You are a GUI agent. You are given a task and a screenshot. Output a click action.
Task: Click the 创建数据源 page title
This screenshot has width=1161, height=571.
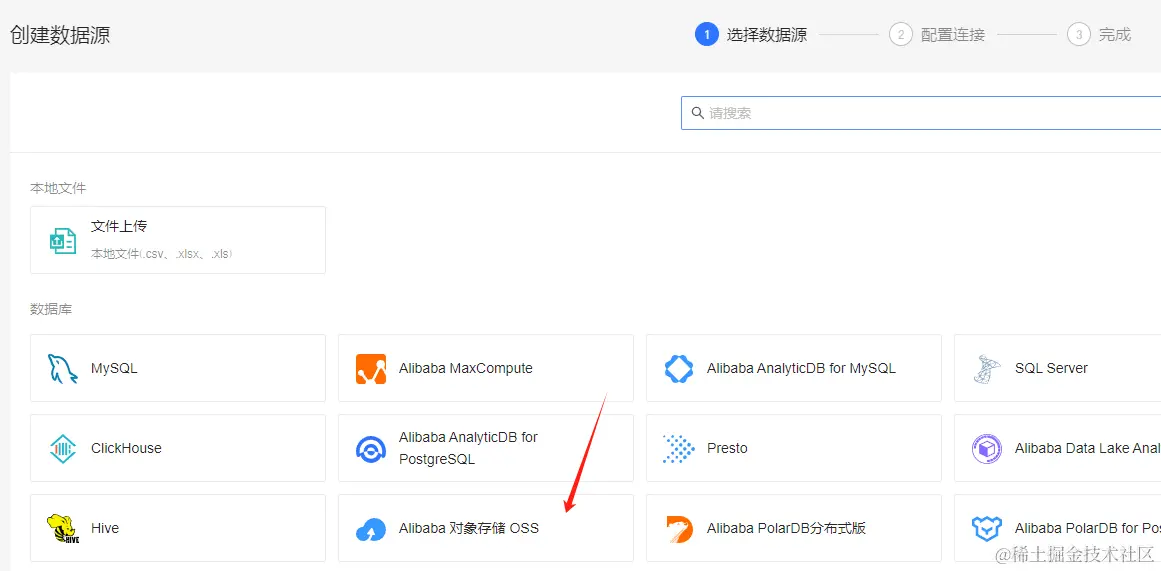tap(60, 34)
